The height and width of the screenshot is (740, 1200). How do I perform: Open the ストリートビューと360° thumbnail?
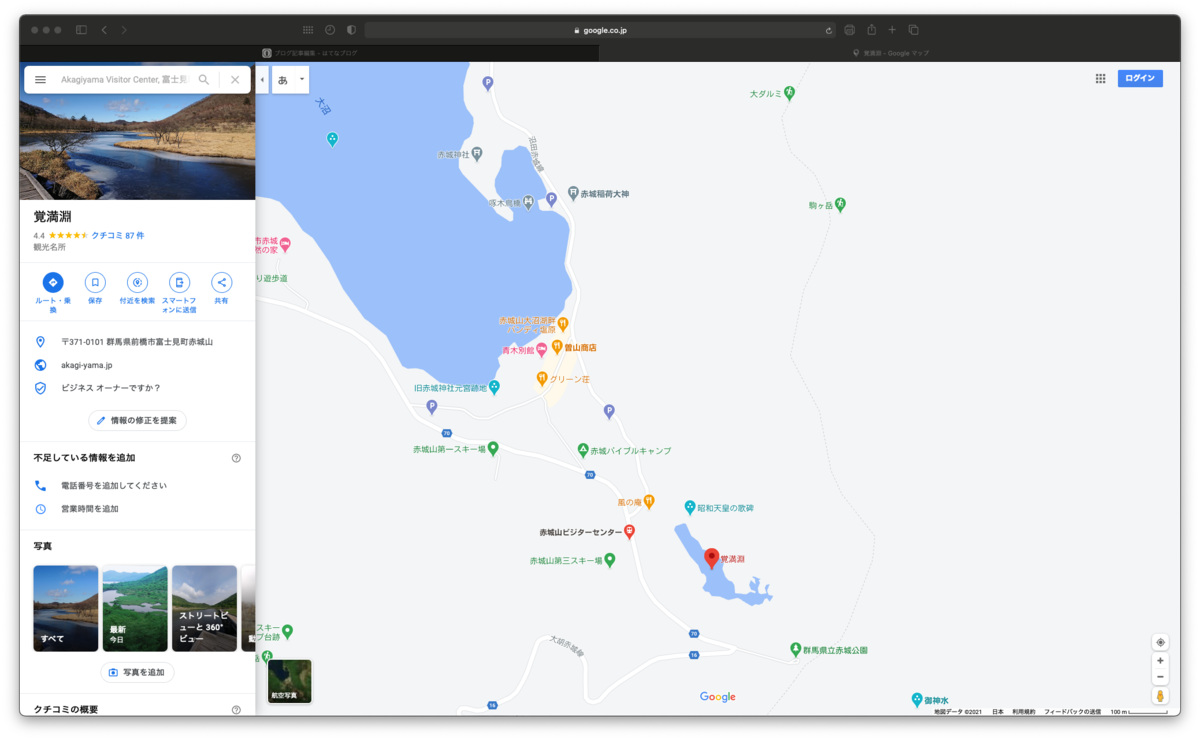(x=204, y=608)
